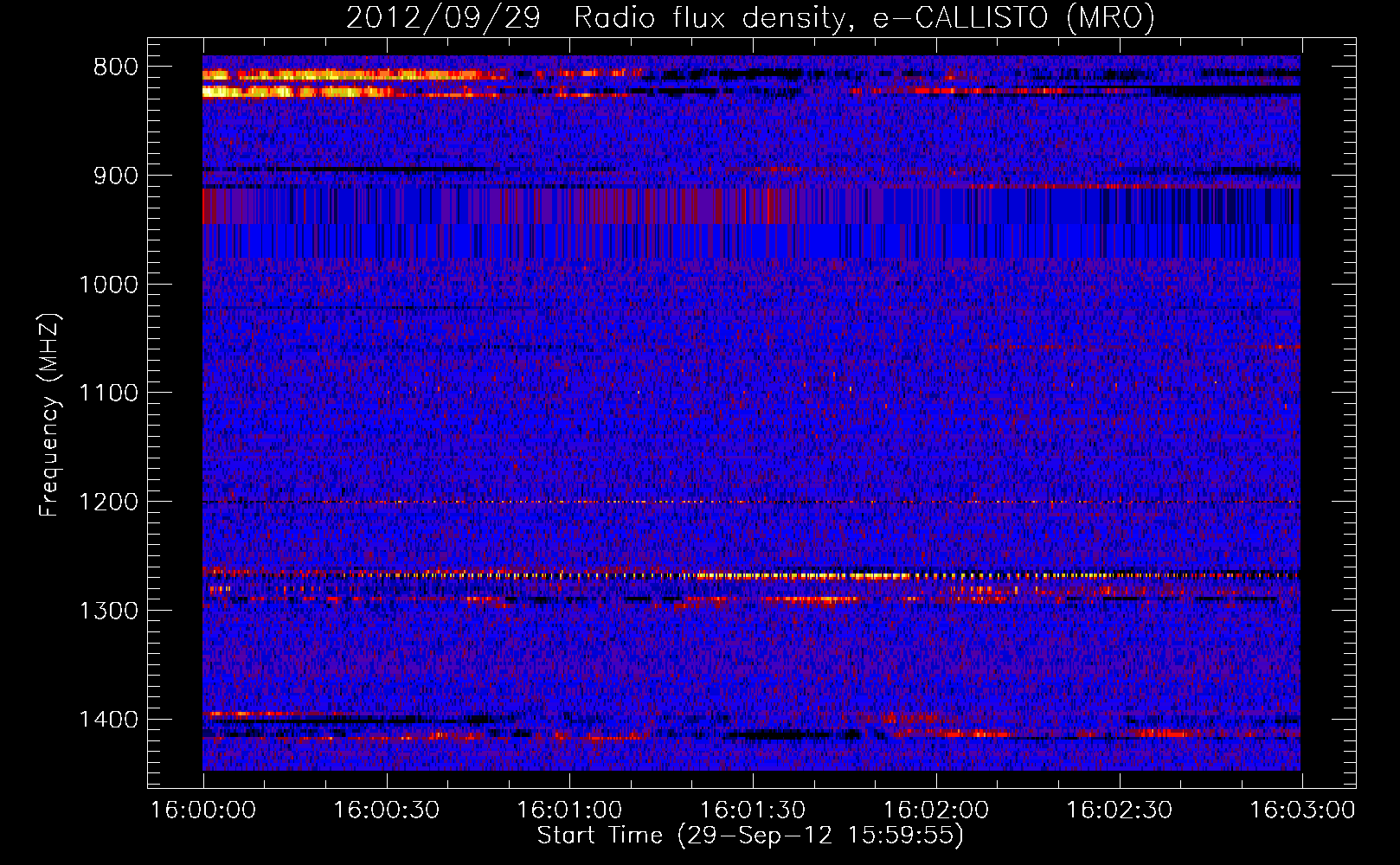The width and height of the screenshot is (1400, 865).
Task: Click the 16:02:00 time tick label
Action: point(936,811)
